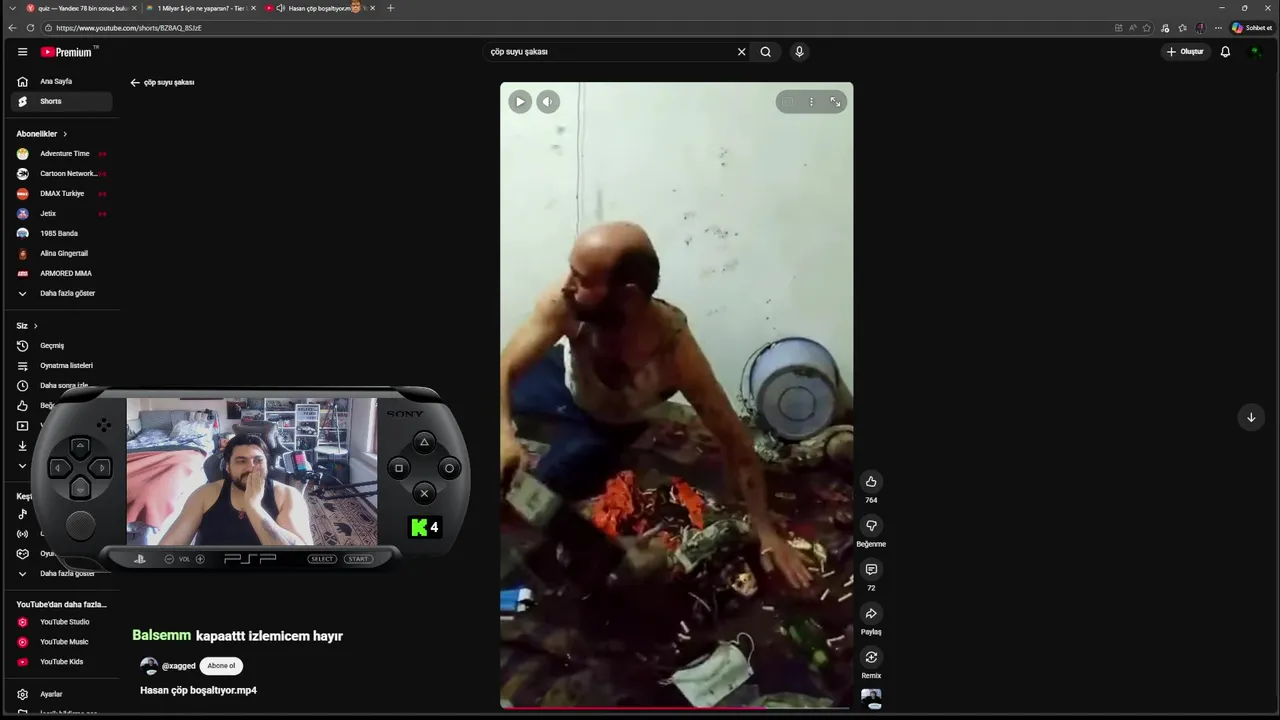Image resolution: width=1280 pixels, height=720 pixels.
Task: Click the YouTube Premium logo
Action: [68, 52]
